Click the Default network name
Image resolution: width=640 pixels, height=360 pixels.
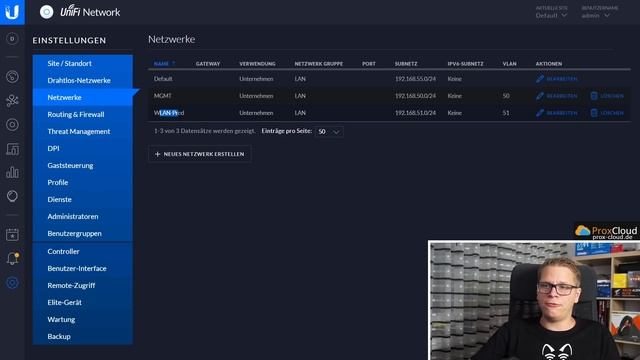click(163, 79)
